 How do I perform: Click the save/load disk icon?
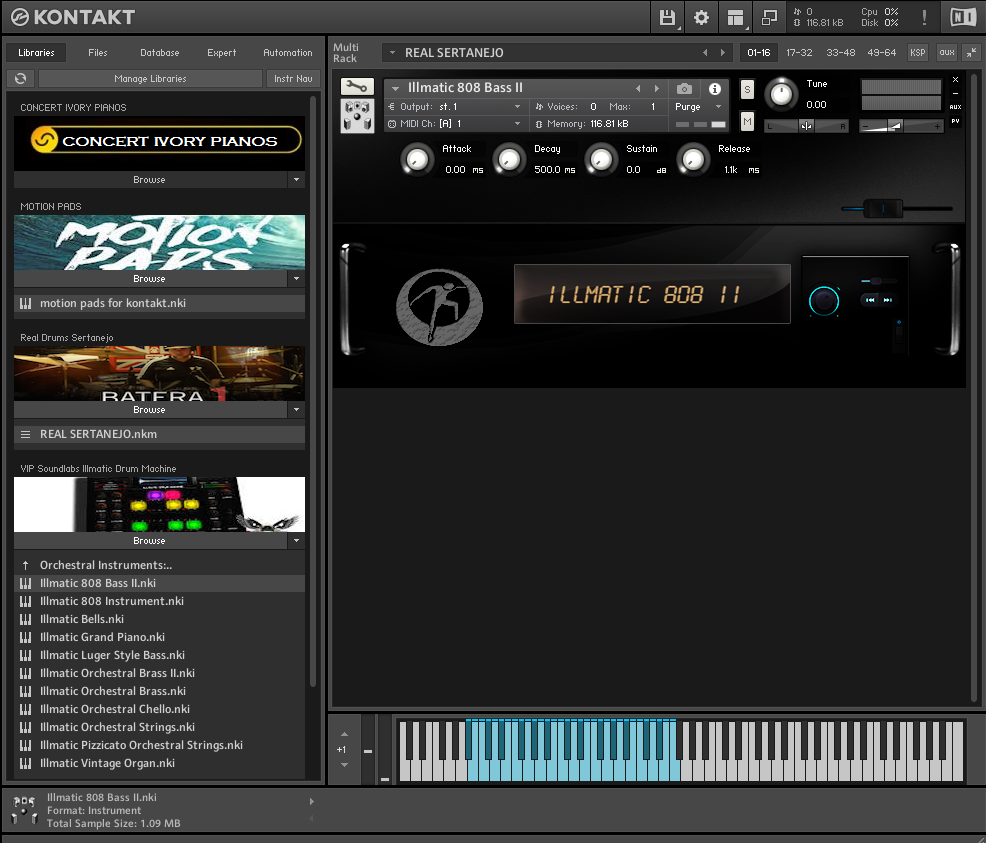click(x=667, y=18)
